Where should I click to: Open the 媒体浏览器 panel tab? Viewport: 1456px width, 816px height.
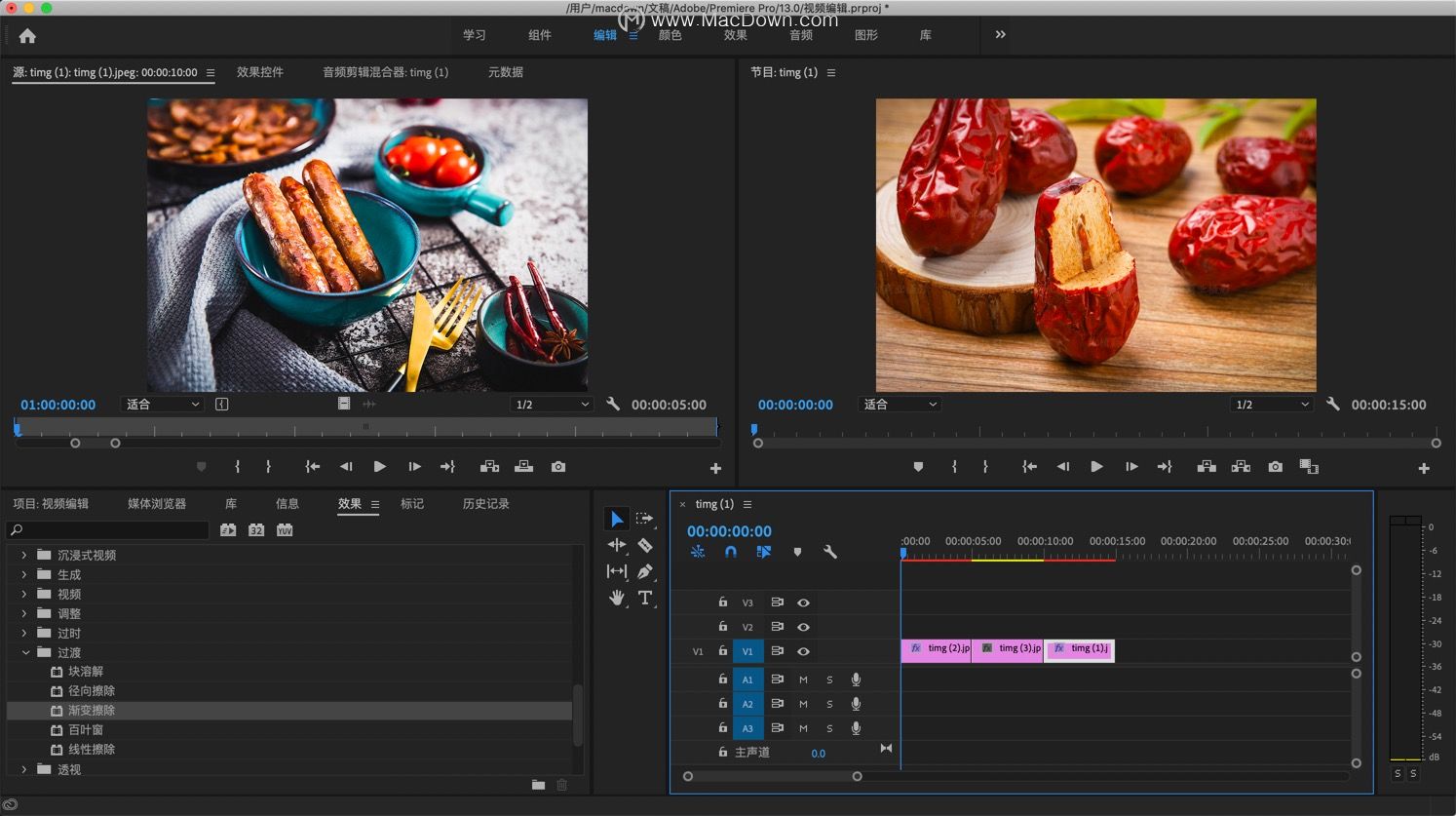coord(157,504)
